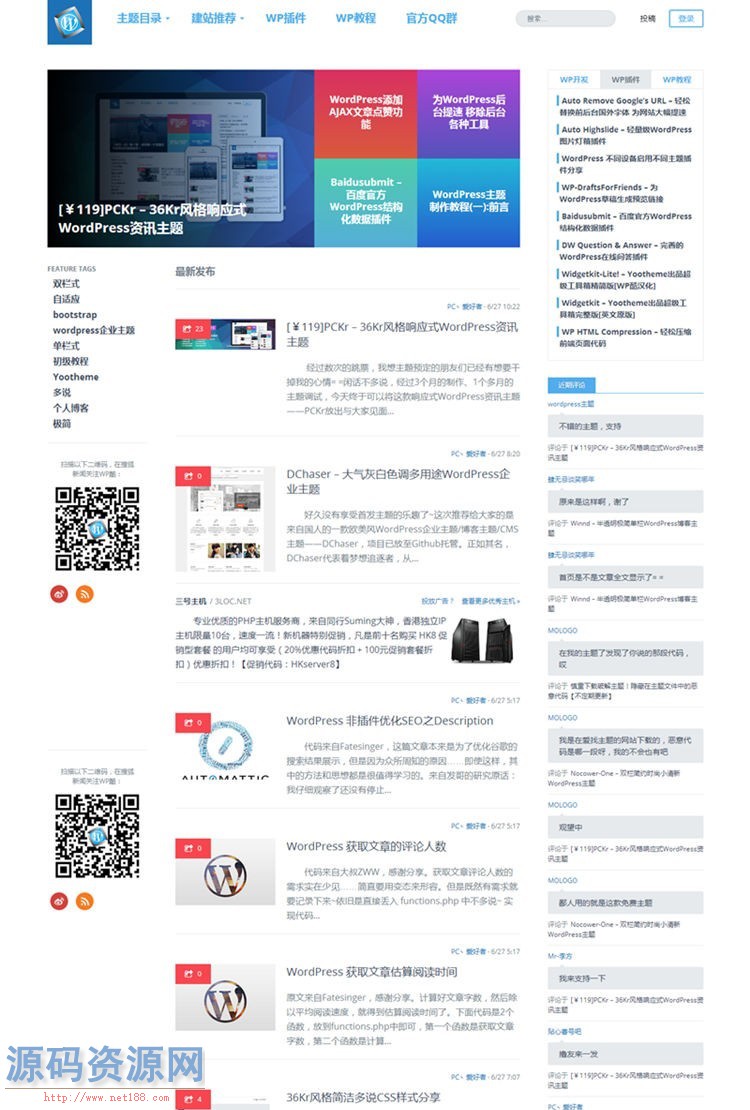Open the comment 不错的主题，支持
The height and width of the screenshot is (1110, 750).
click(x=625, y=426)
